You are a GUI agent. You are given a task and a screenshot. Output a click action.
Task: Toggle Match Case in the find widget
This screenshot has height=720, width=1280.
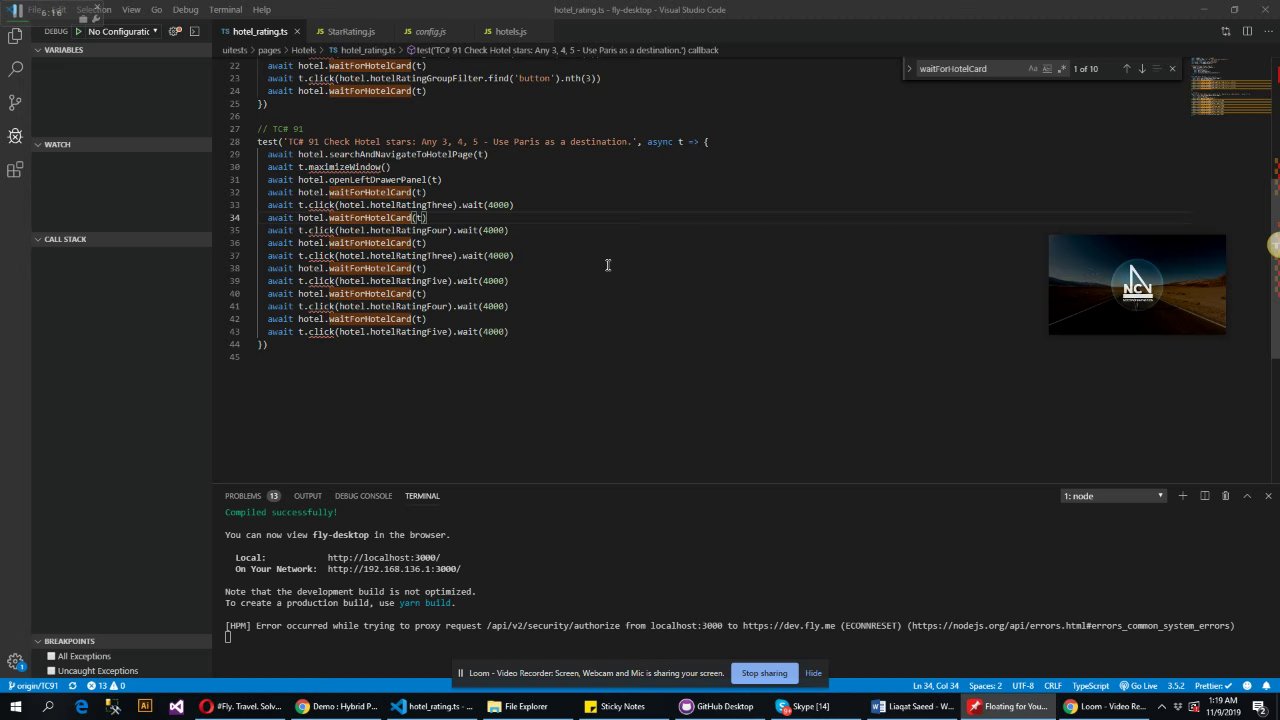coord(1033,69)
